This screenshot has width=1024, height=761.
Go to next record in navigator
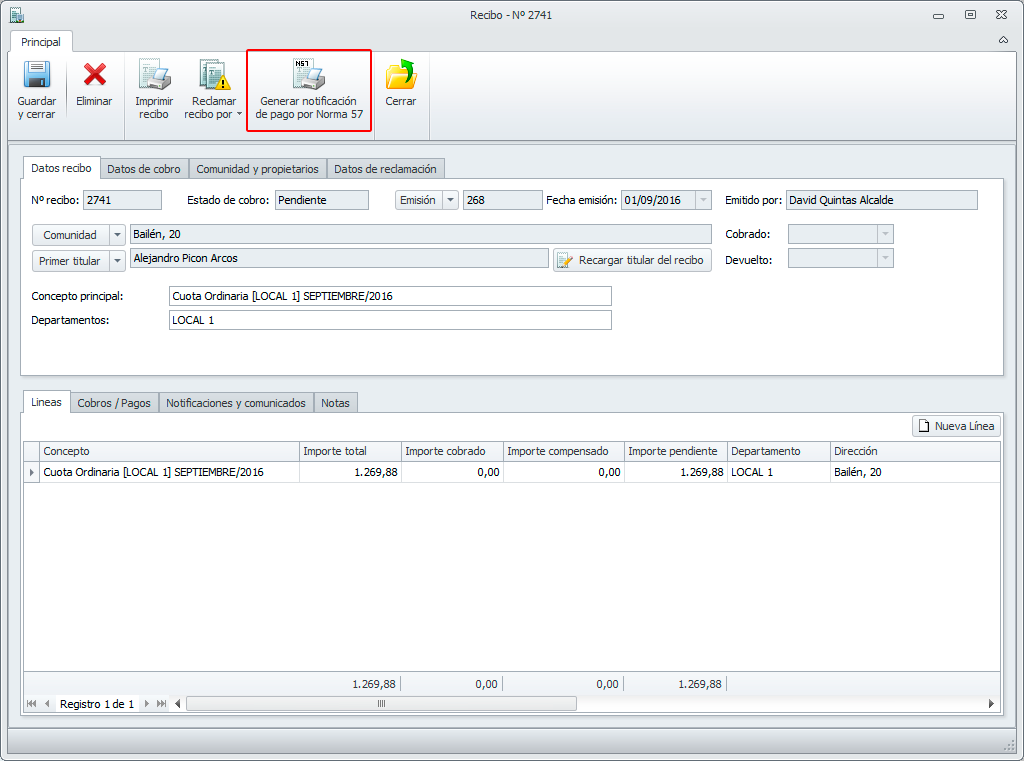(146, 704)
